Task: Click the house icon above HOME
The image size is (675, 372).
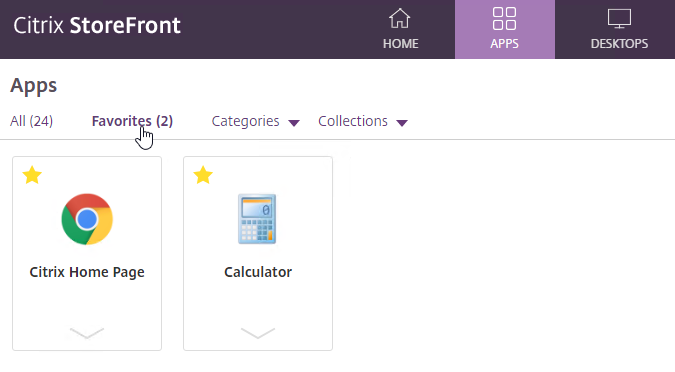Action: [x=399, y=19]
